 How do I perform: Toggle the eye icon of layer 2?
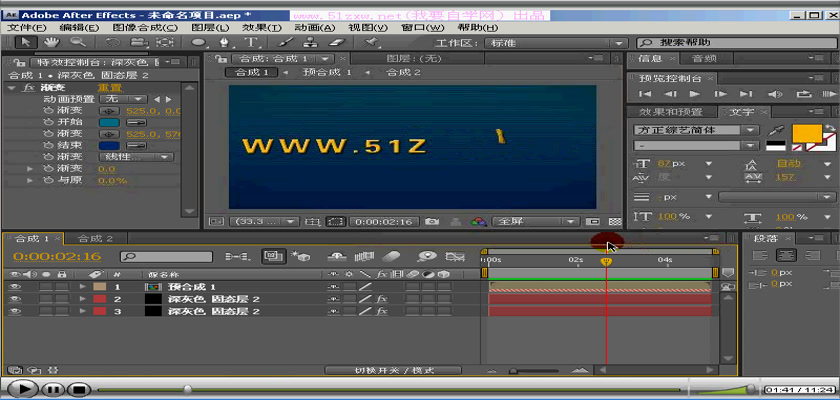coord(14,299)
